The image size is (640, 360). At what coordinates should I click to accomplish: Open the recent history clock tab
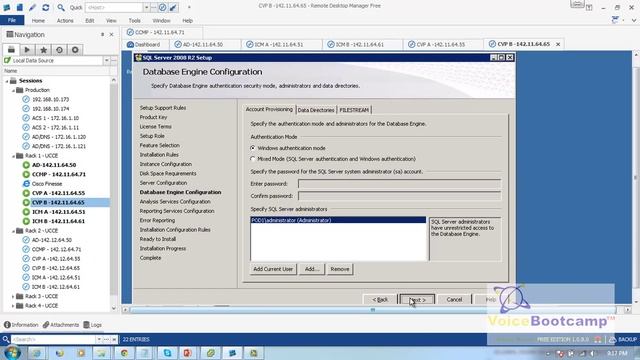click(x=59, y=50)
